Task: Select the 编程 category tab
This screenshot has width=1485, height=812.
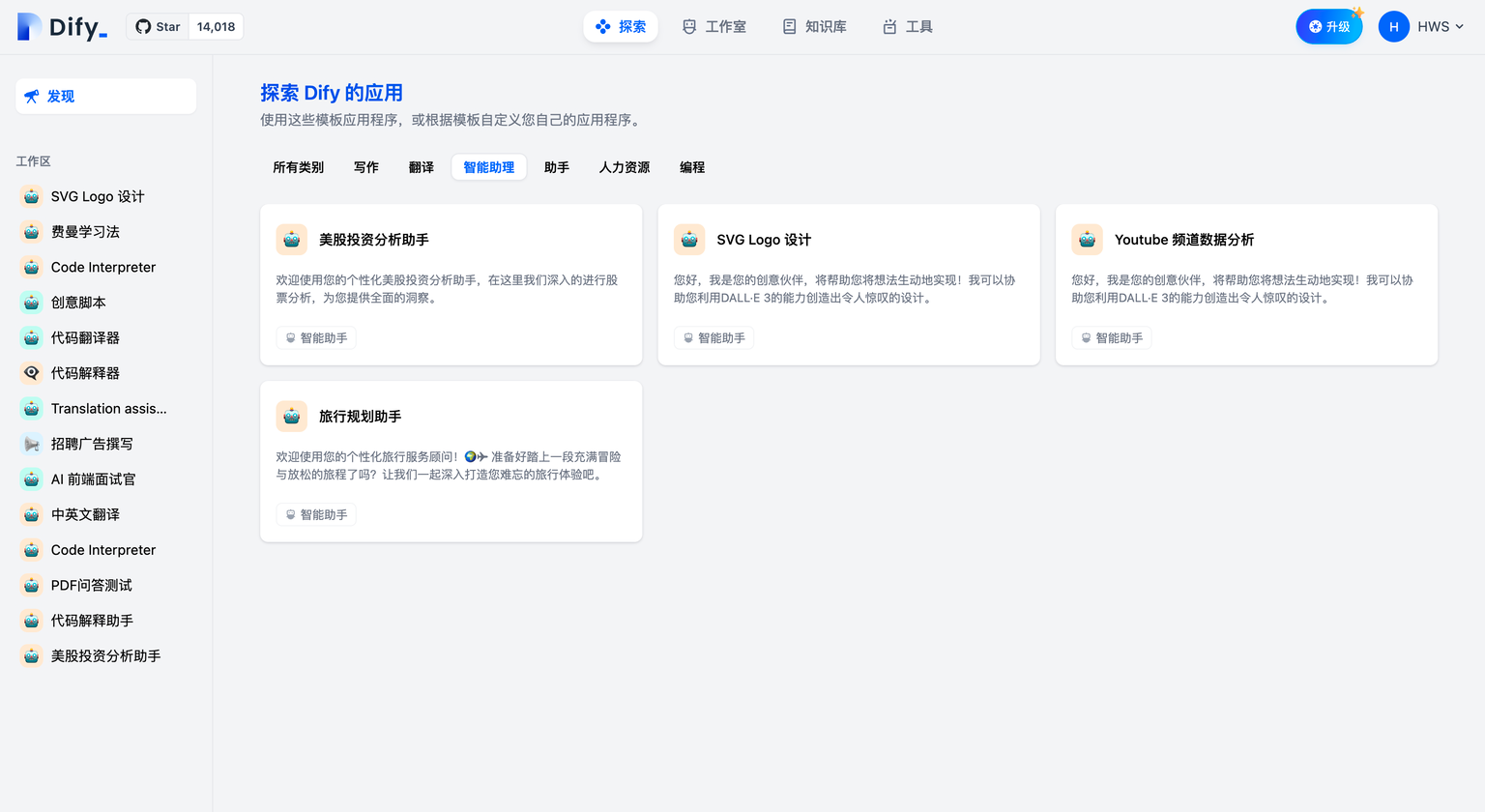Action: (x=692, y=166)
